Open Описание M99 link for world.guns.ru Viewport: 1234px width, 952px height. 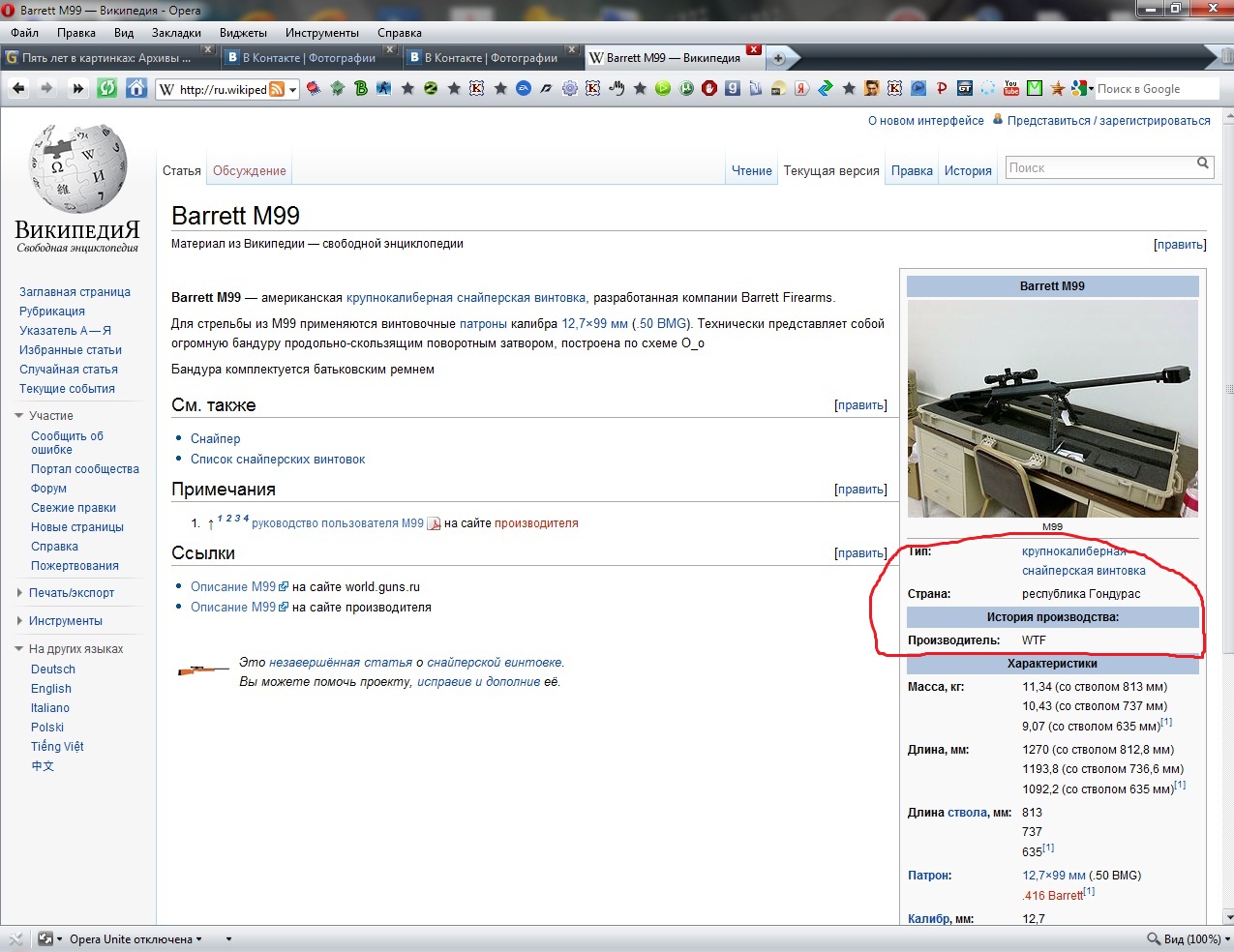[233, 587]
